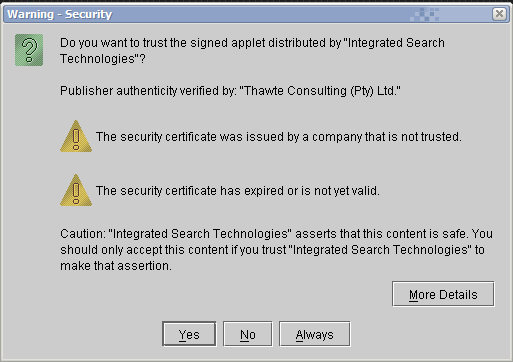Select the "company that is not trusted" message
Image resolution: width=513 pixels, height=362 pixels.
pyautogui.click(x=279, y=137)
